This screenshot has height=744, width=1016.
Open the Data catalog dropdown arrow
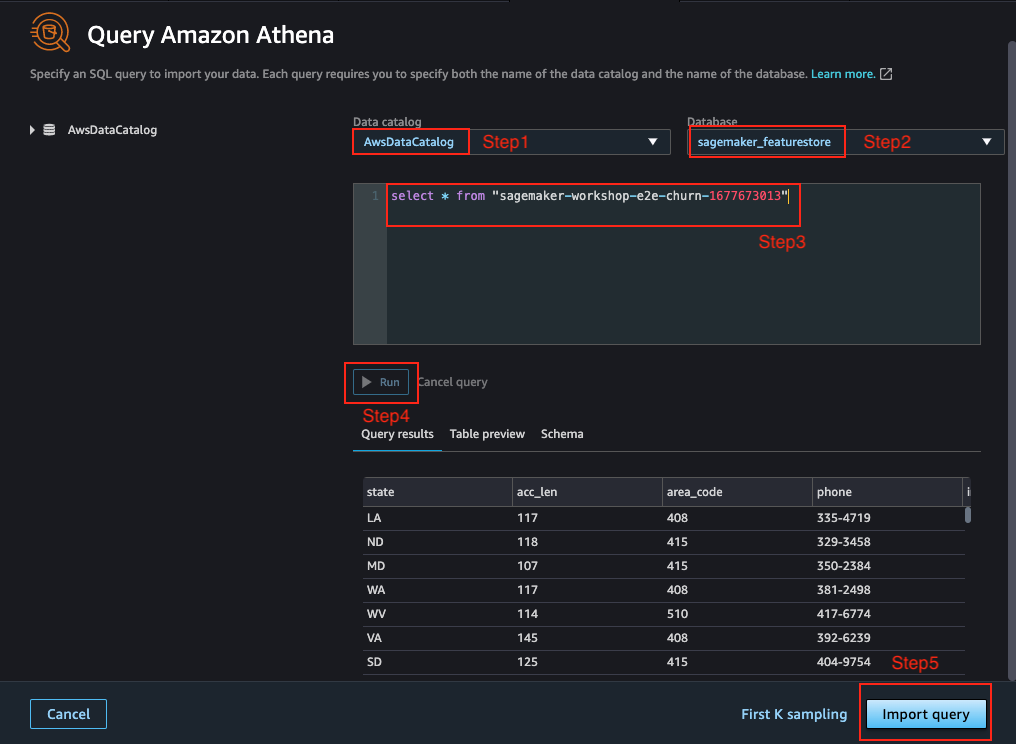click(x=652, y=142)
